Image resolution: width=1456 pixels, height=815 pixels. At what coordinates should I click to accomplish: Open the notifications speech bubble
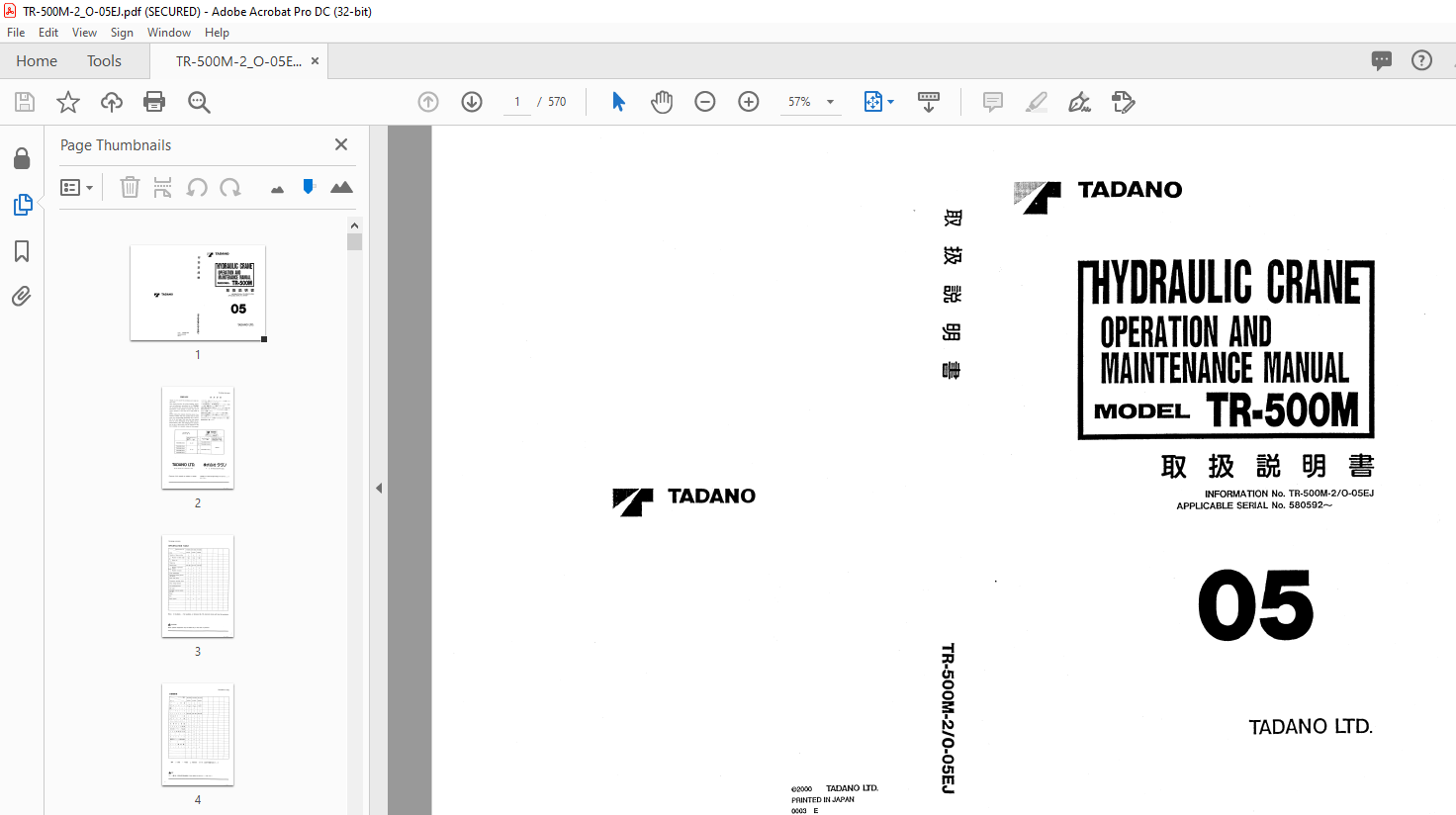pos(1382,60)
